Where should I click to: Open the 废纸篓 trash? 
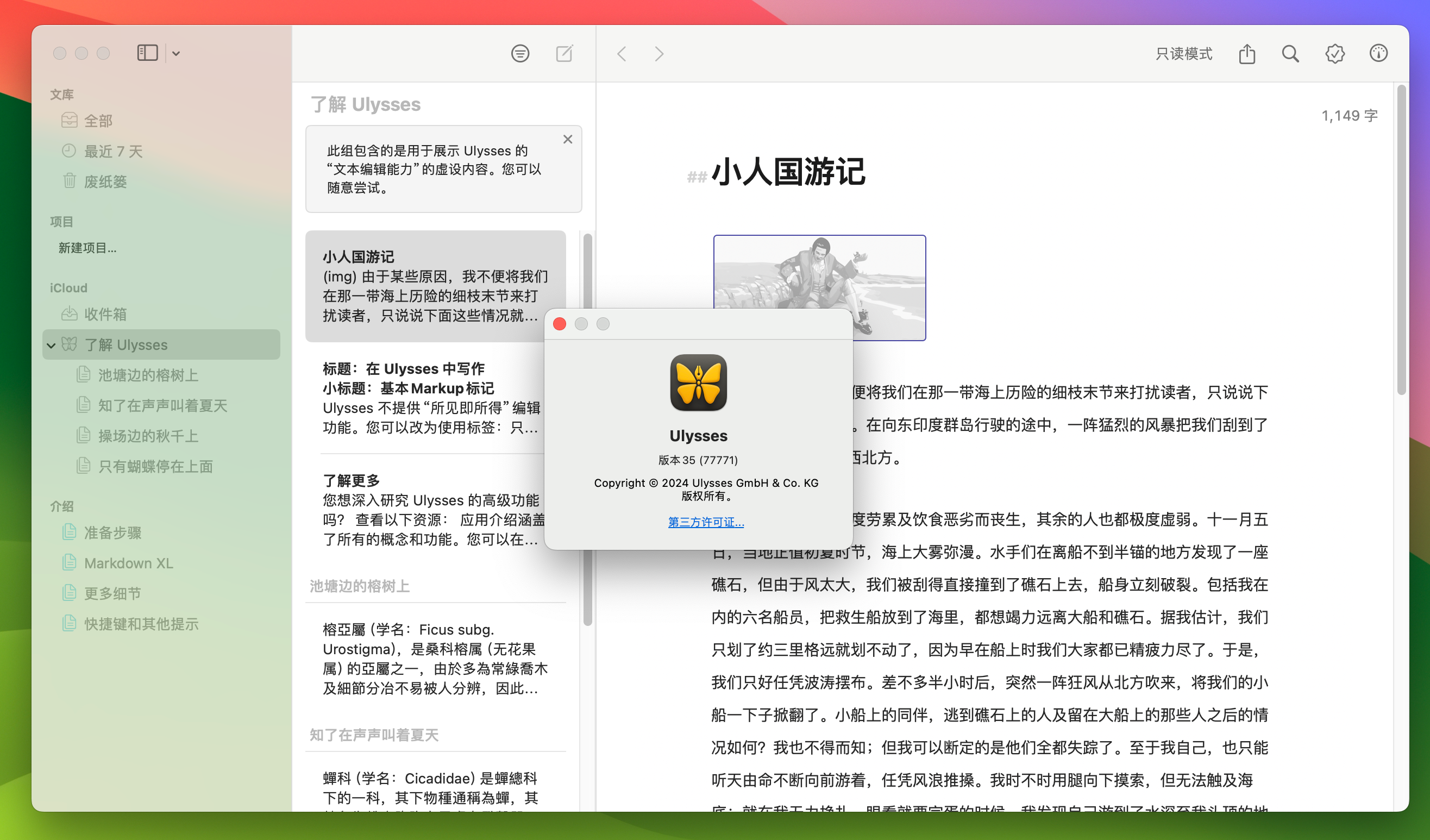(x=161, y=181)
